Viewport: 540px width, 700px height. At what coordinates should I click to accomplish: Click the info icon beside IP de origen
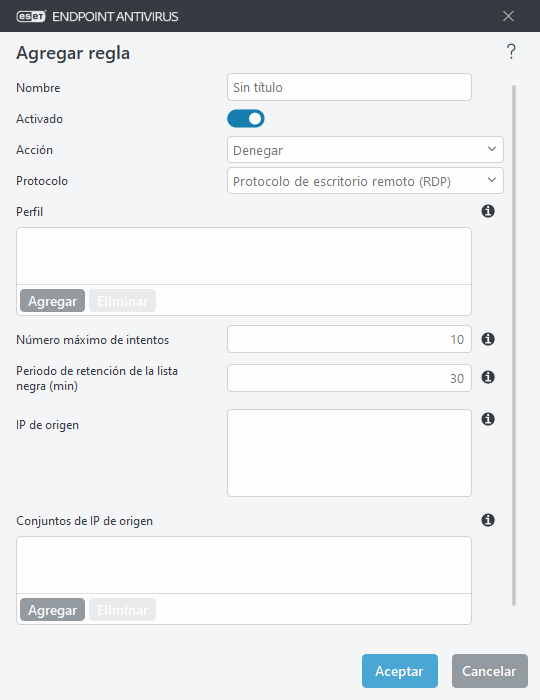pos(488,419)
